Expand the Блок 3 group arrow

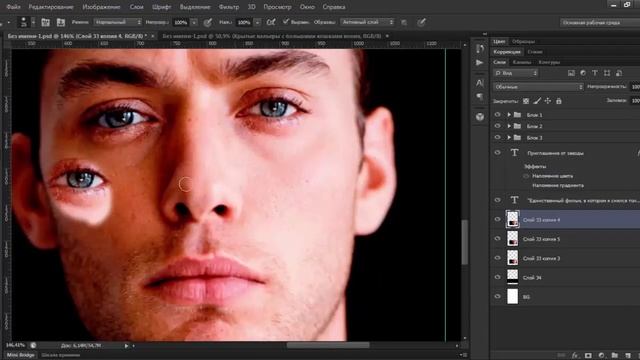pos(509,138)
